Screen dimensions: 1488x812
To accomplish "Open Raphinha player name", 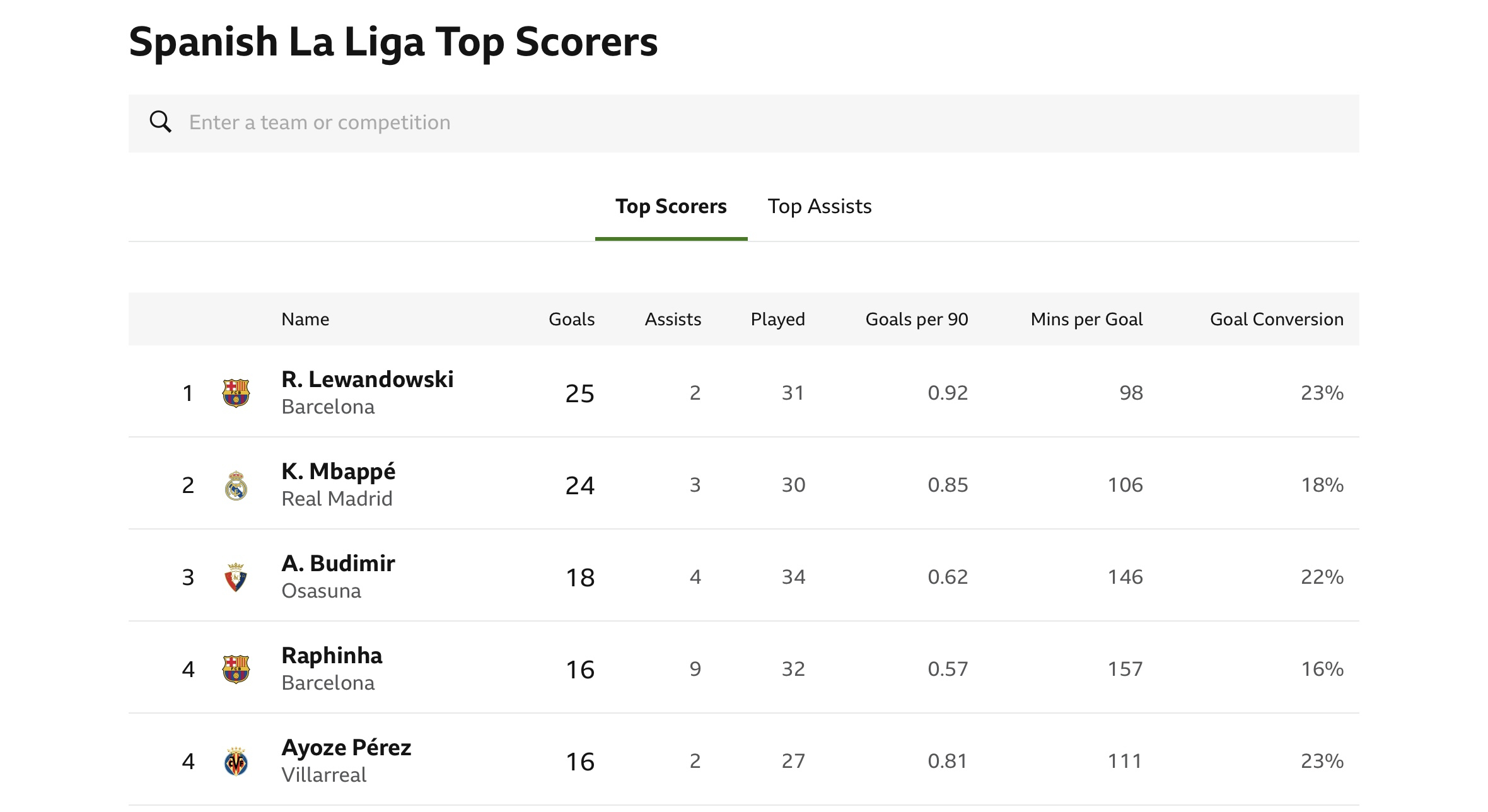I will [x=332, y=656].
